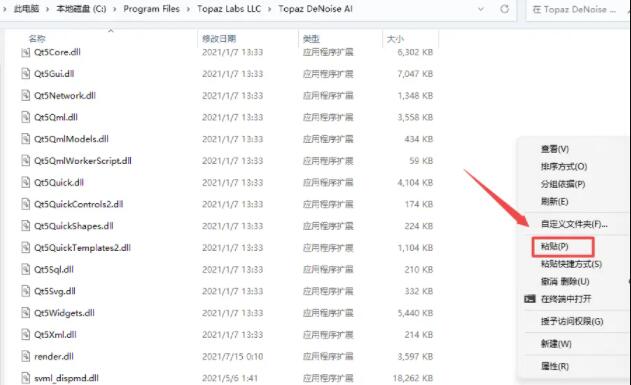Expand chevron after 本地磁盘 (C:) breadcrumb

(x=114, y=9)
